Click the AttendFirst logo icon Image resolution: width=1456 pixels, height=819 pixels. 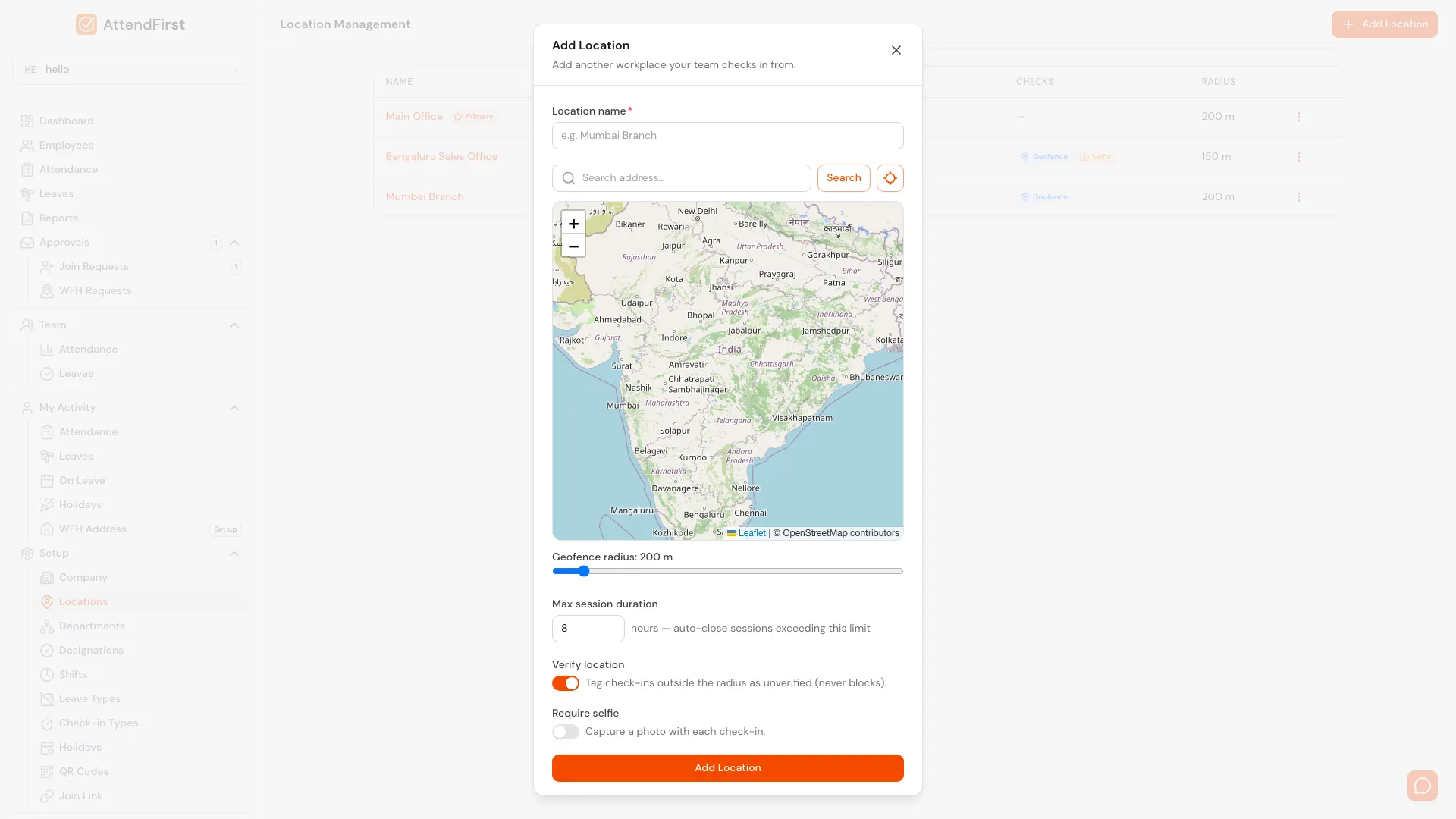pos(86,24)
